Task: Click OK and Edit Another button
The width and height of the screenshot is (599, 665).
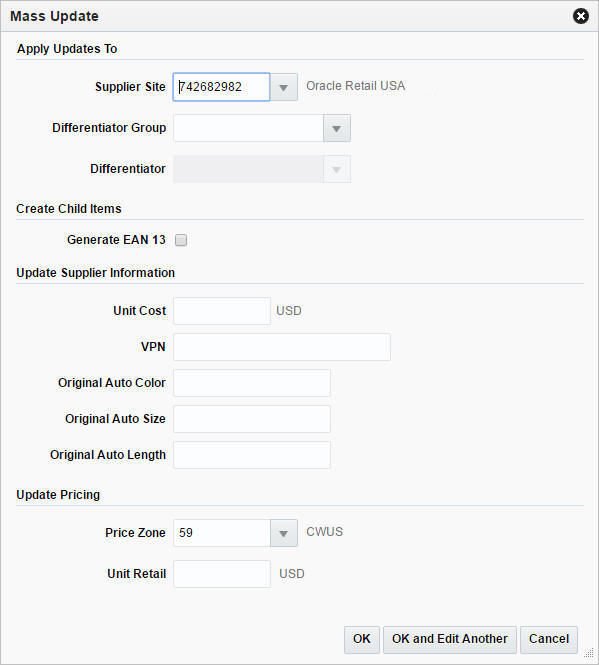Action: point(450,640)
